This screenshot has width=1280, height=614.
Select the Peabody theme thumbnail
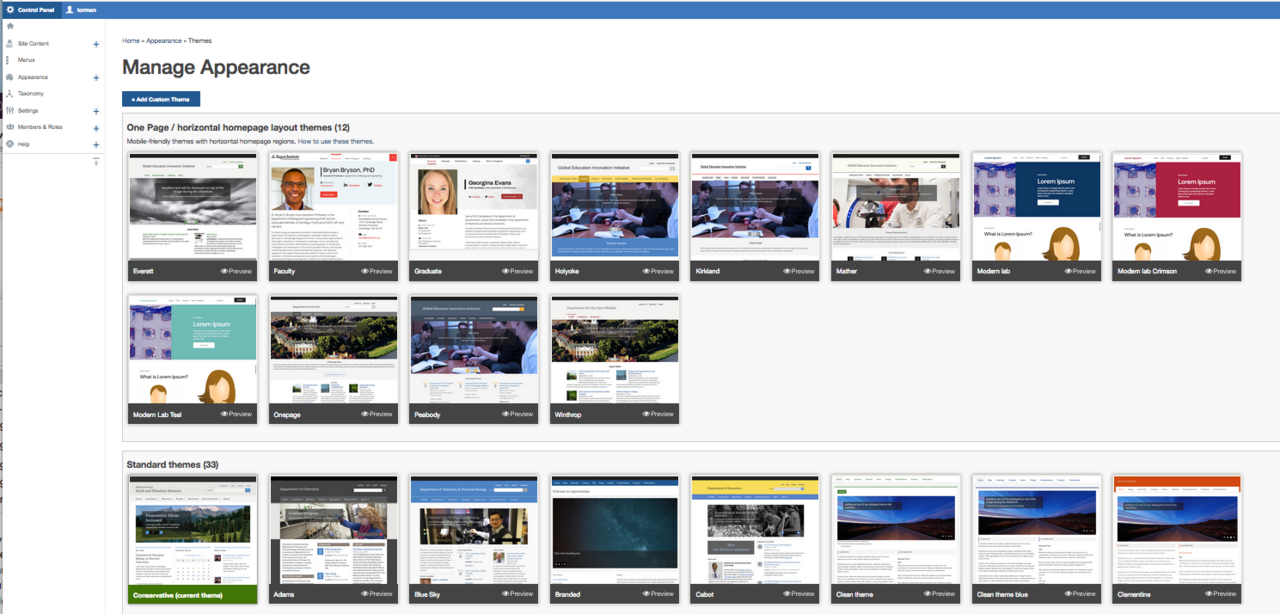pyautogui.click(x=474, y=350)
